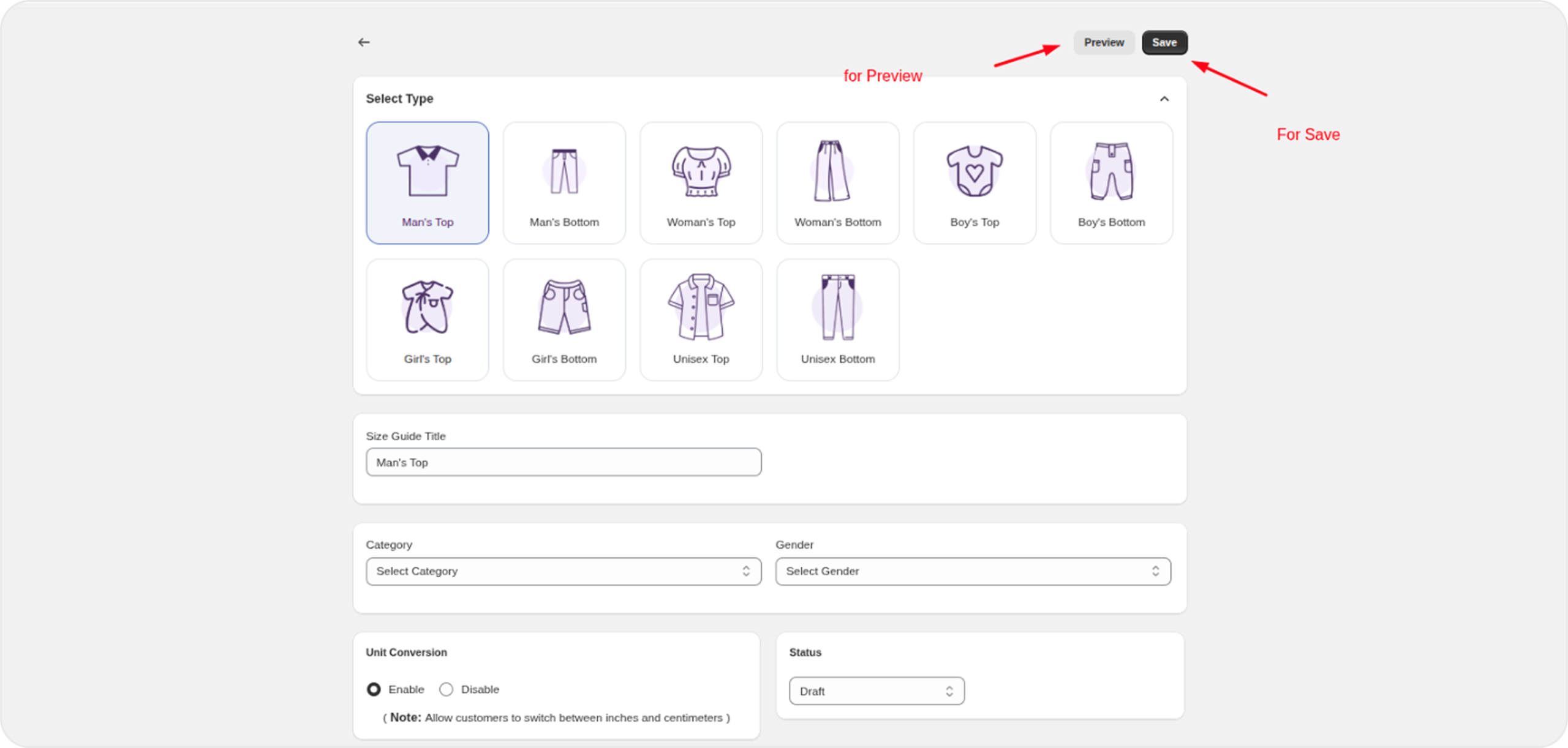1568x748 pixels.
Task: Open the Select Category dropdown
Action: click(563, 571)
